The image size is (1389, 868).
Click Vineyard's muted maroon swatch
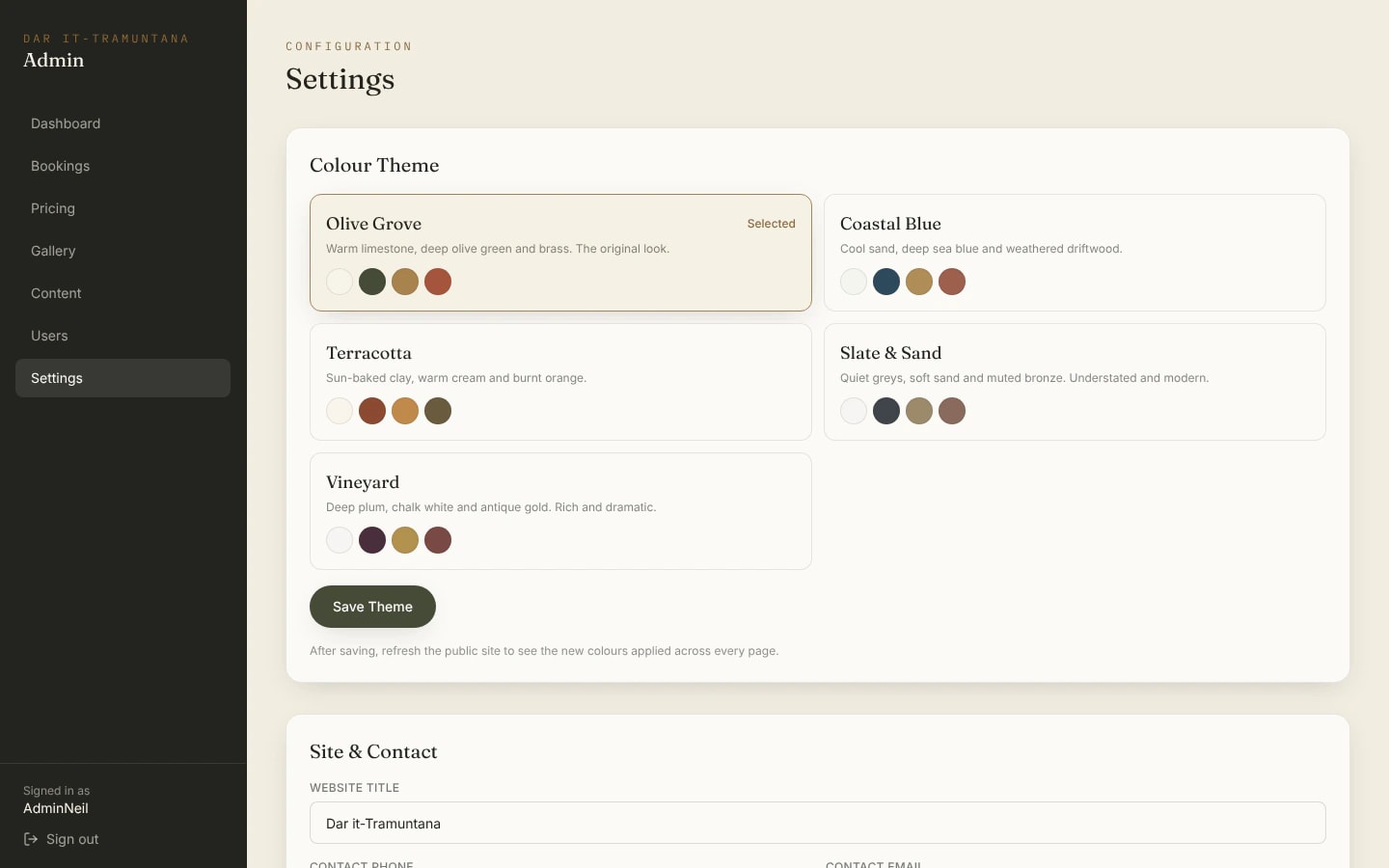438,540
